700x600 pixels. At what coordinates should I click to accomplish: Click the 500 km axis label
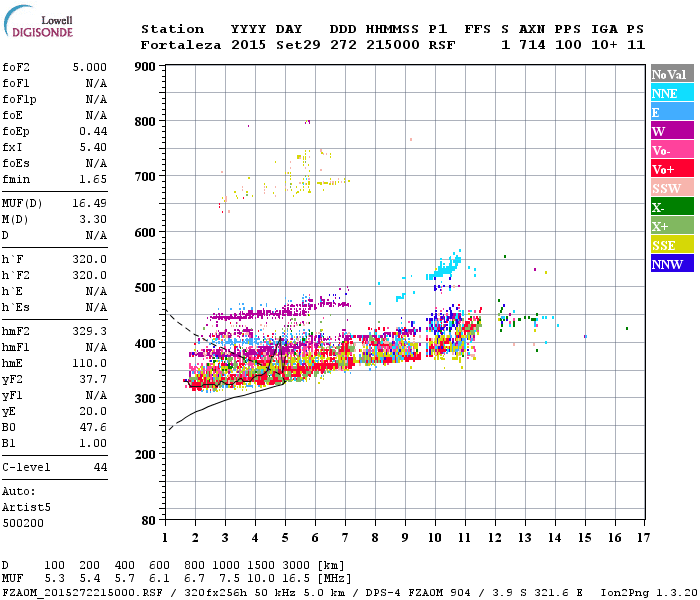tap(145, 288)
